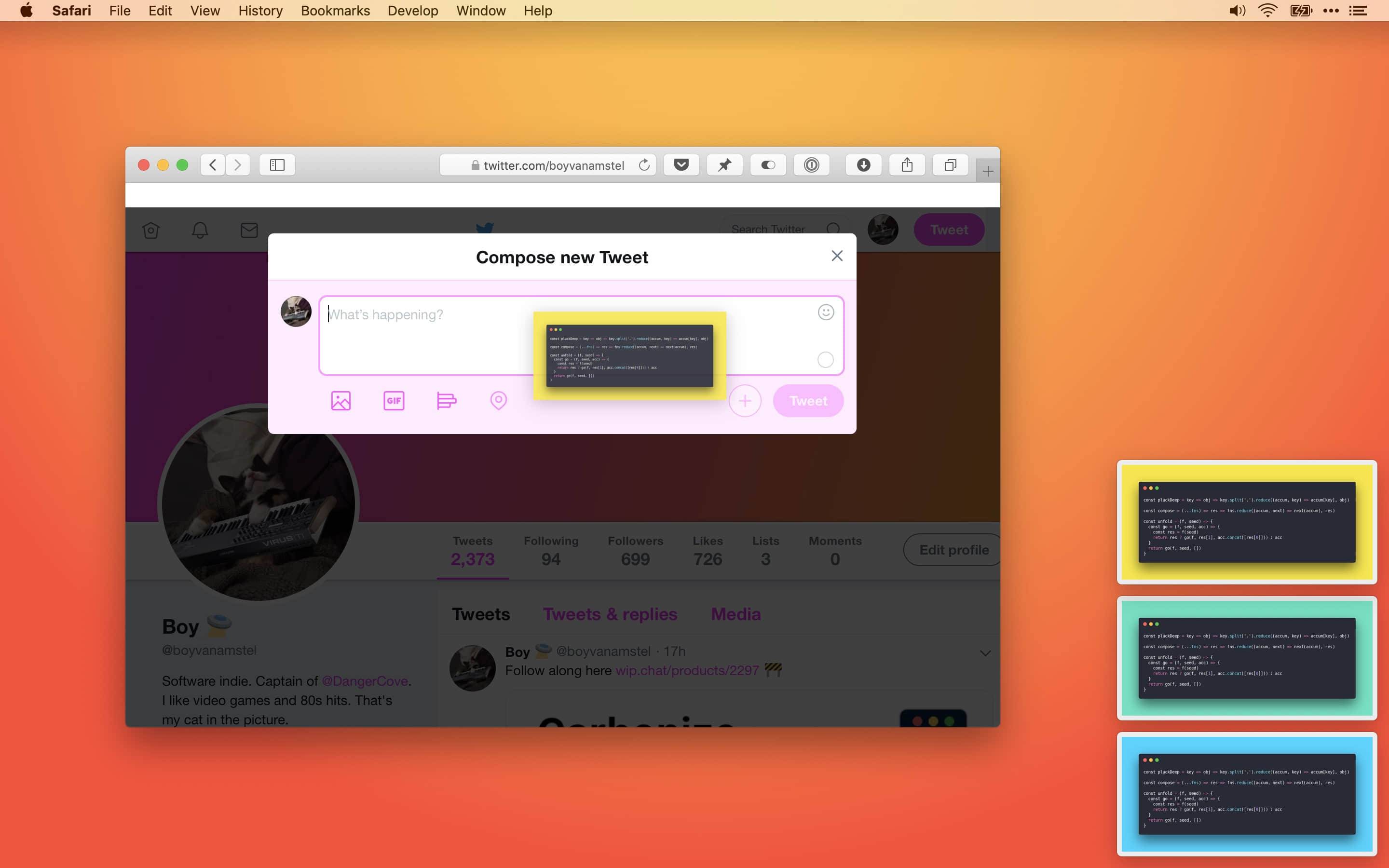
Task: Open the Edit menu
Action: 160,10
